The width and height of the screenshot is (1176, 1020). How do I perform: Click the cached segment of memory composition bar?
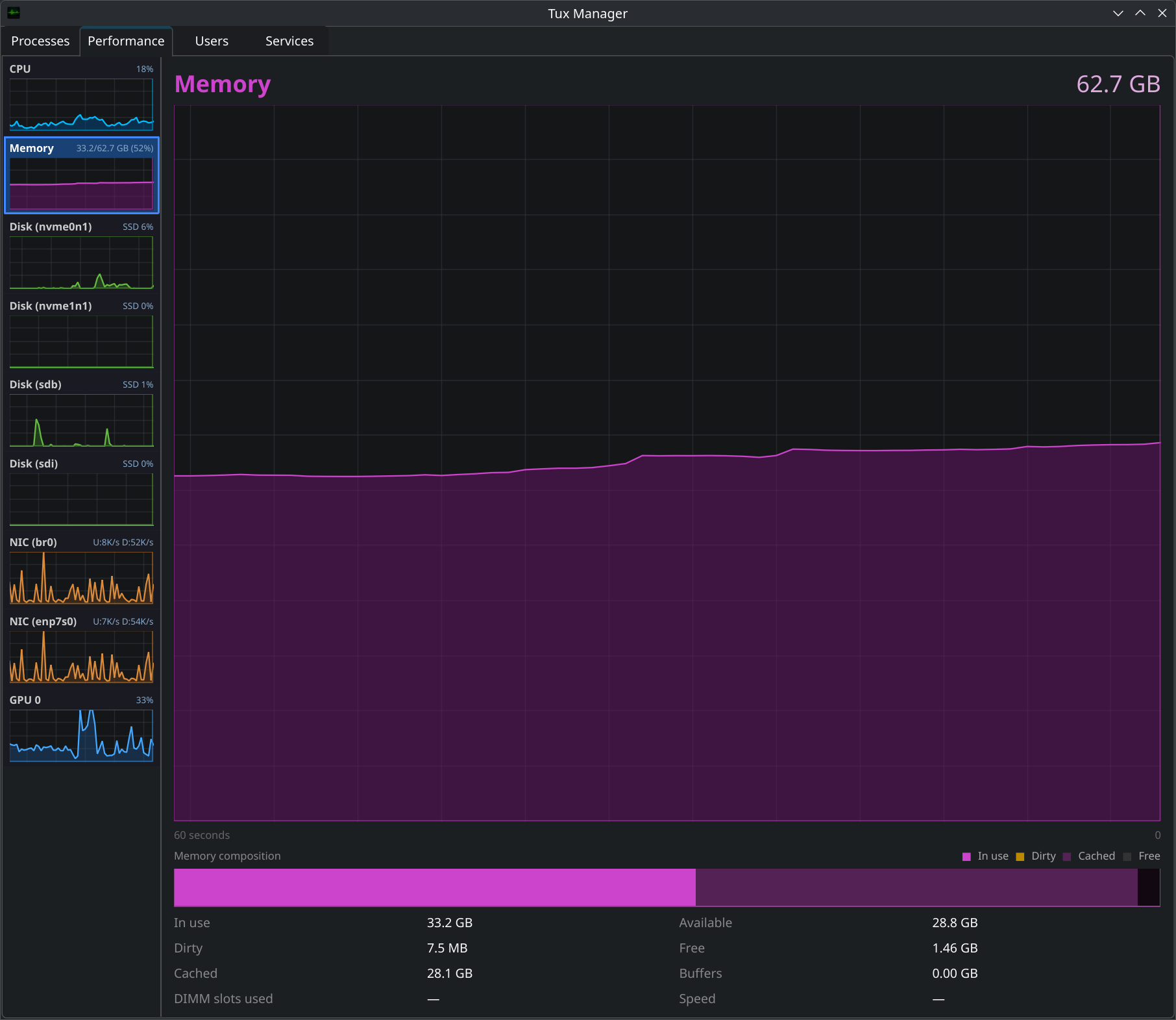click(916, 887)
